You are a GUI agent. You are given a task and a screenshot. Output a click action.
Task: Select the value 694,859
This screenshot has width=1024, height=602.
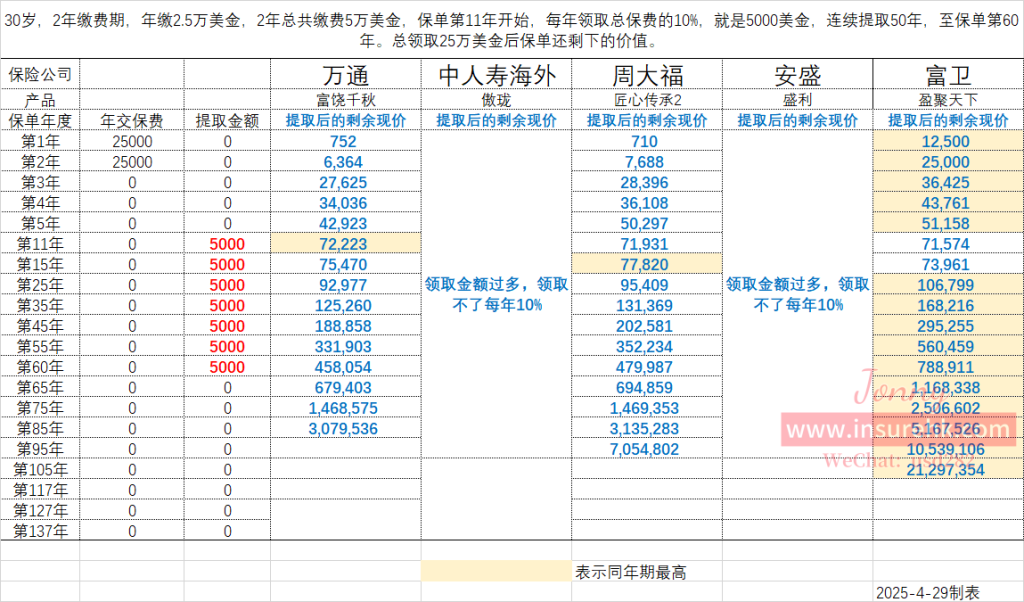pyautogui.click(x=644, y=388)
